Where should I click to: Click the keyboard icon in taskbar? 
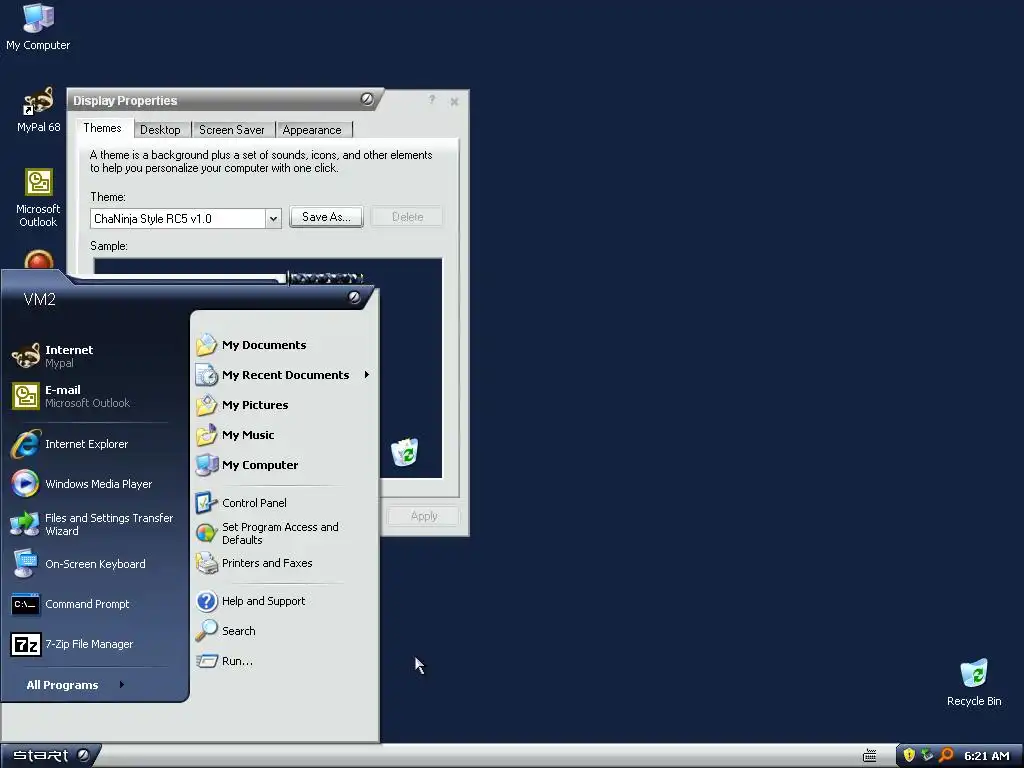(x=869, y=756)
